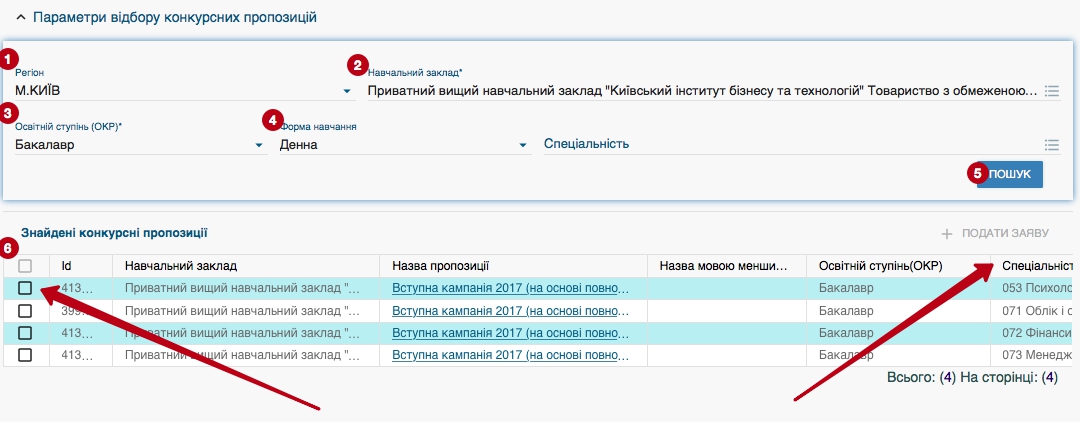Collapse the Параметри відбору конкурсних пропозицій section
Viewport: 1080px width, 422px height.
pos(22,17)
